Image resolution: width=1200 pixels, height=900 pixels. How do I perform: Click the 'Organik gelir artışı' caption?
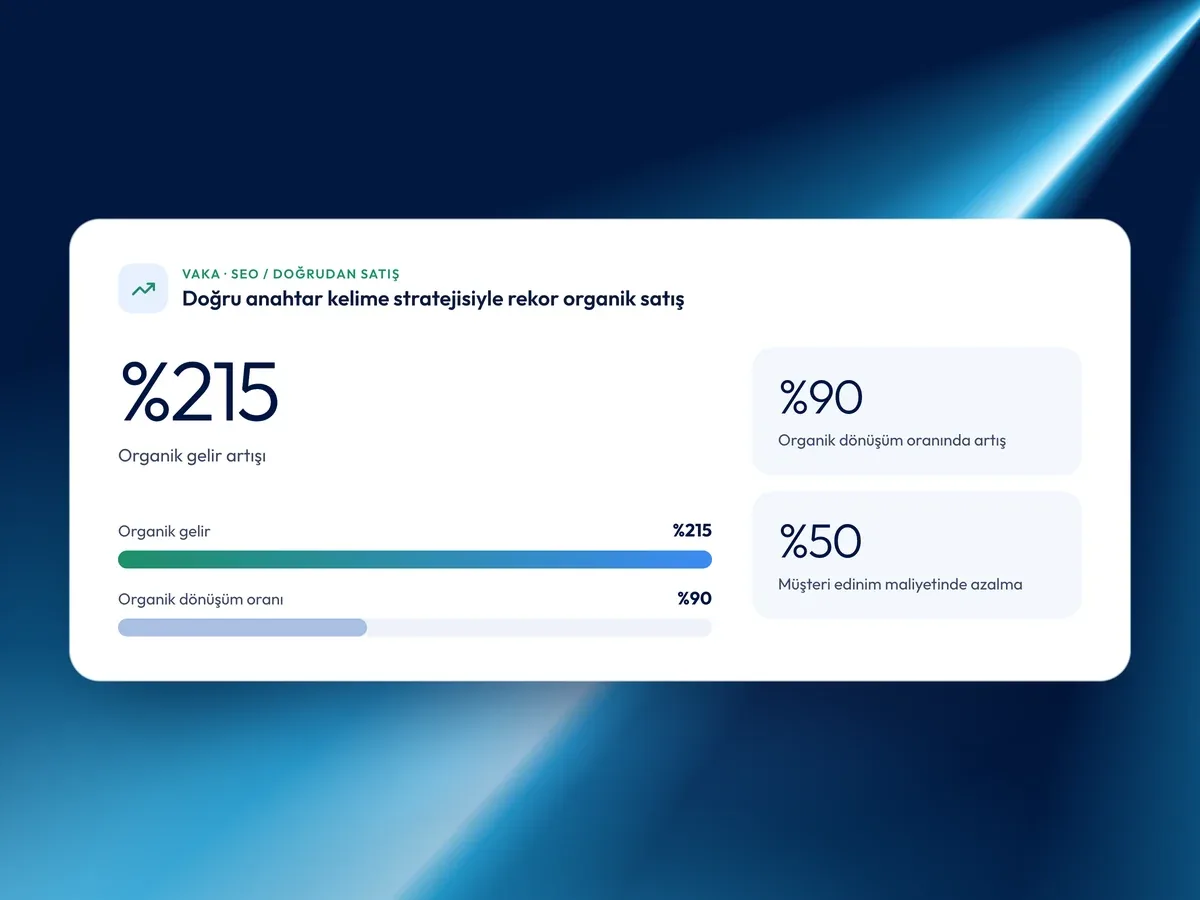pos(192,456)
